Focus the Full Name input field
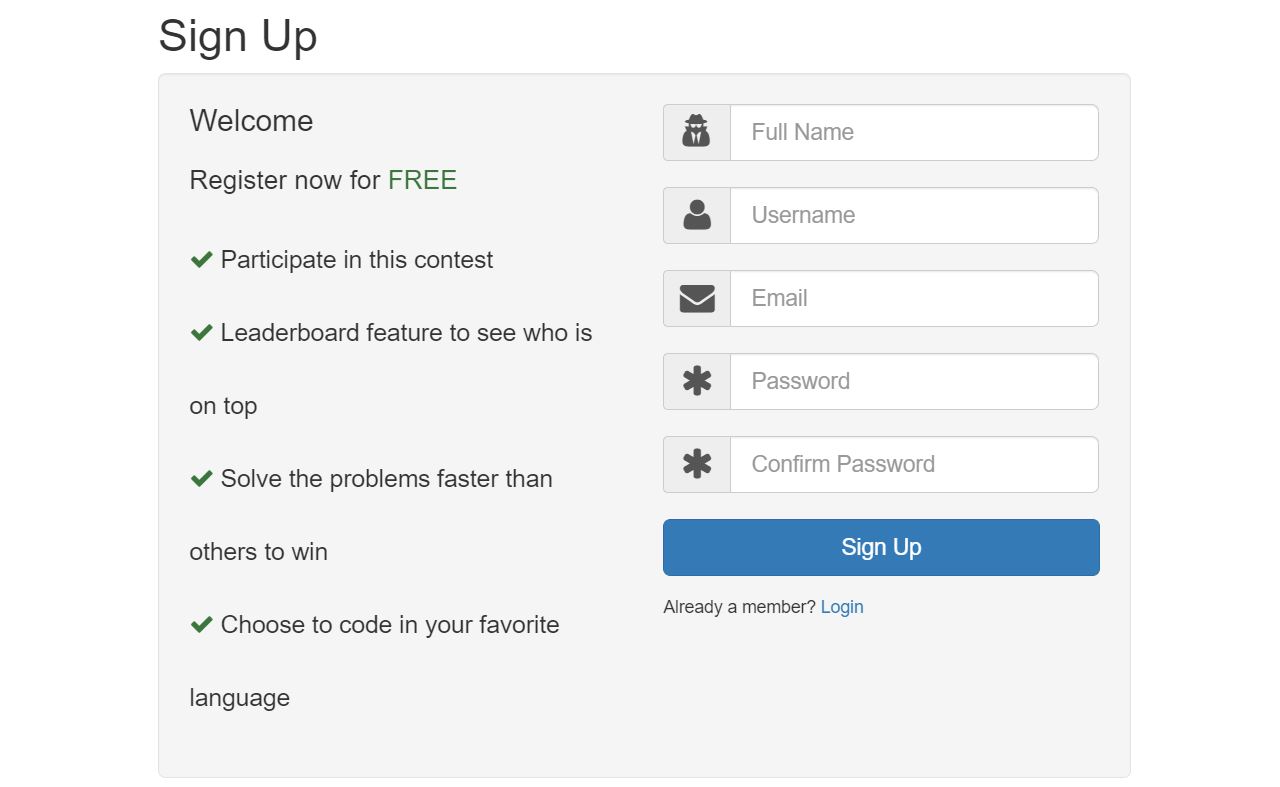The height and width of the screenshot is (787, 1280). 913,132
